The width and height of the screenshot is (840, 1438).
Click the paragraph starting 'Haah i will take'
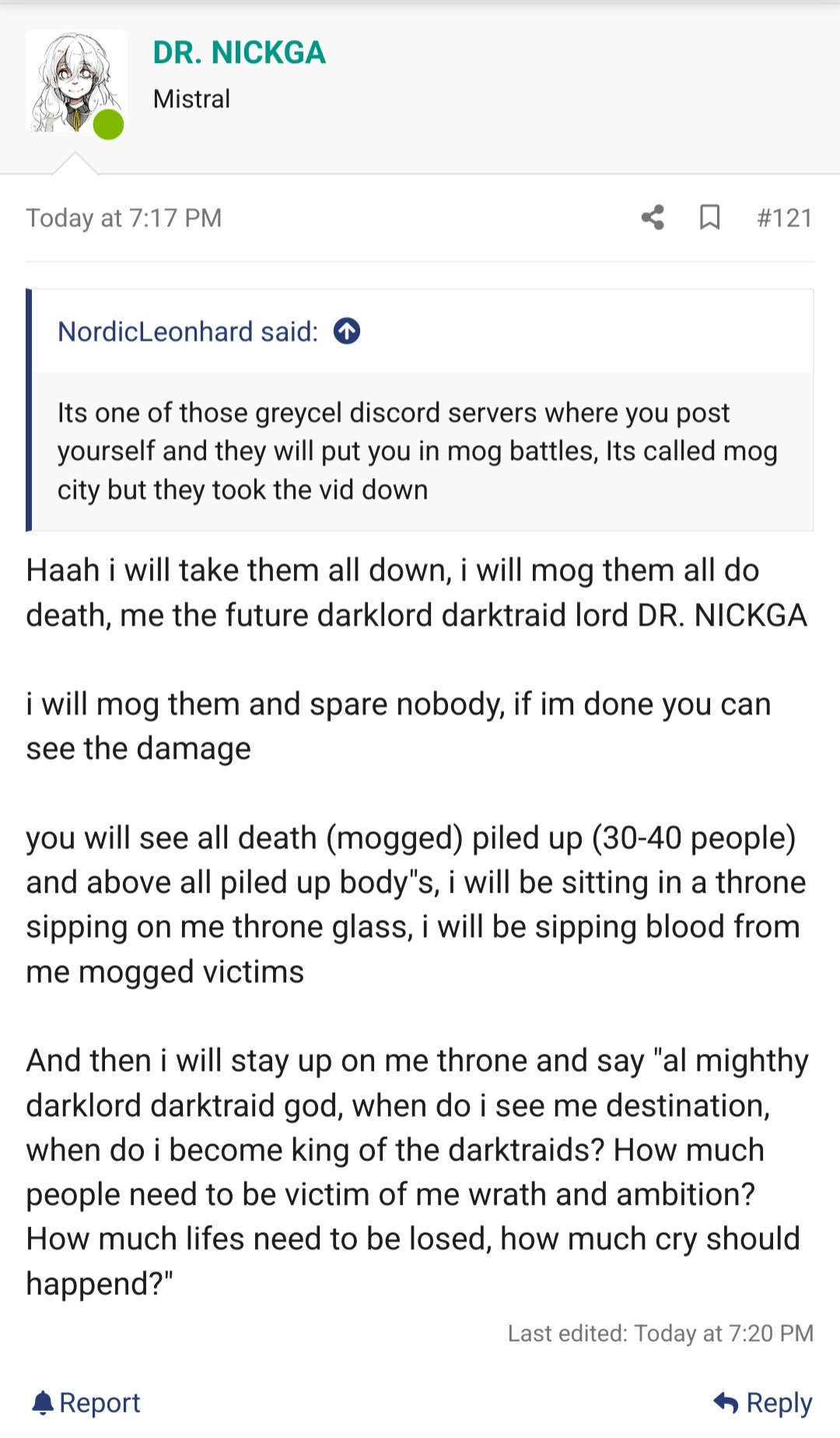(417, 593)
